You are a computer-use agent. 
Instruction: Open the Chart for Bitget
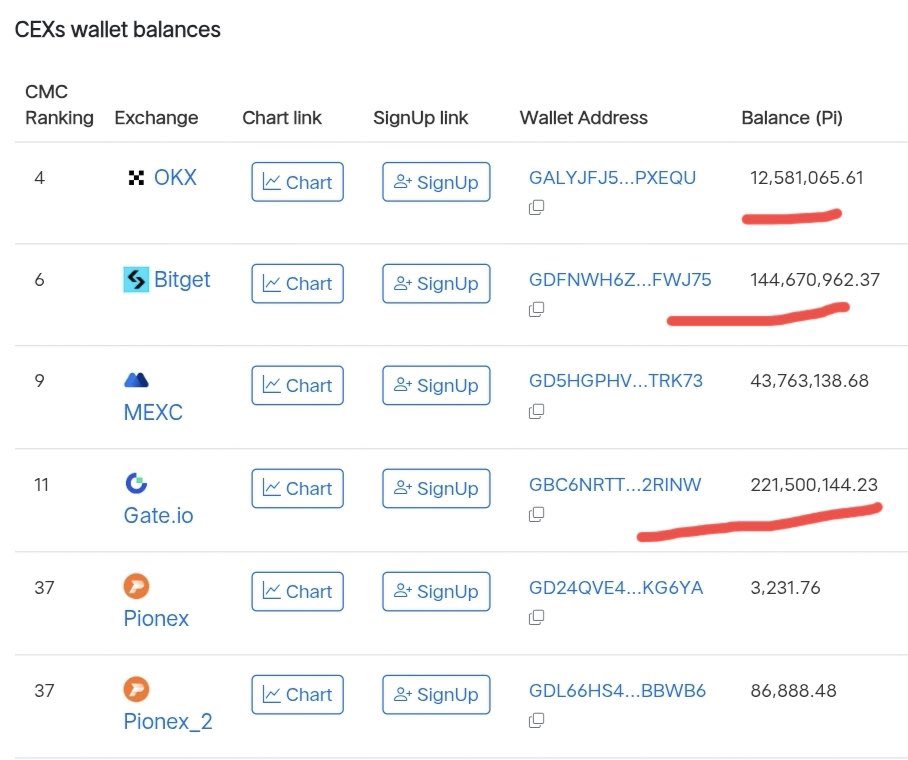298,284
